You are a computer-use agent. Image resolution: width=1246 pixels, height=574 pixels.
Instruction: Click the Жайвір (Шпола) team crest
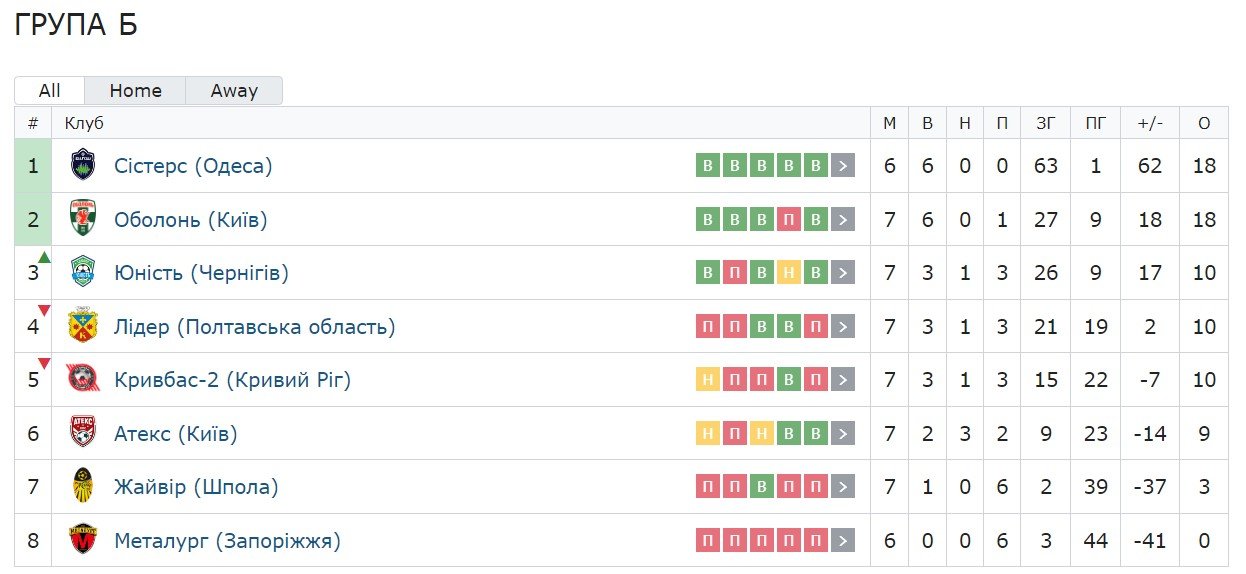pos(83,487)
